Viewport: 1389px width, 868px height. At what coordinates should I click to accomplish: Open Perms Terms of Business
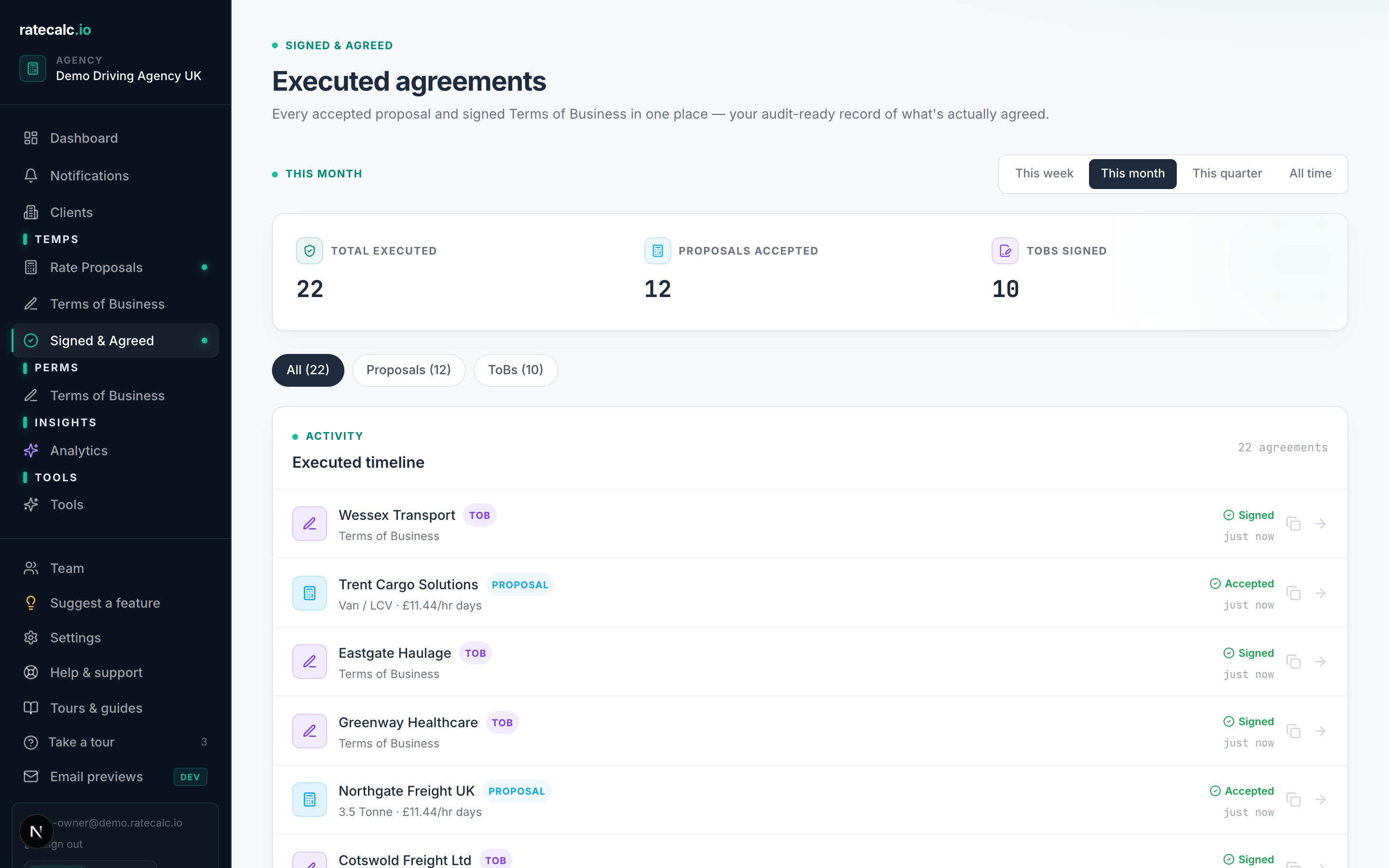115,395
